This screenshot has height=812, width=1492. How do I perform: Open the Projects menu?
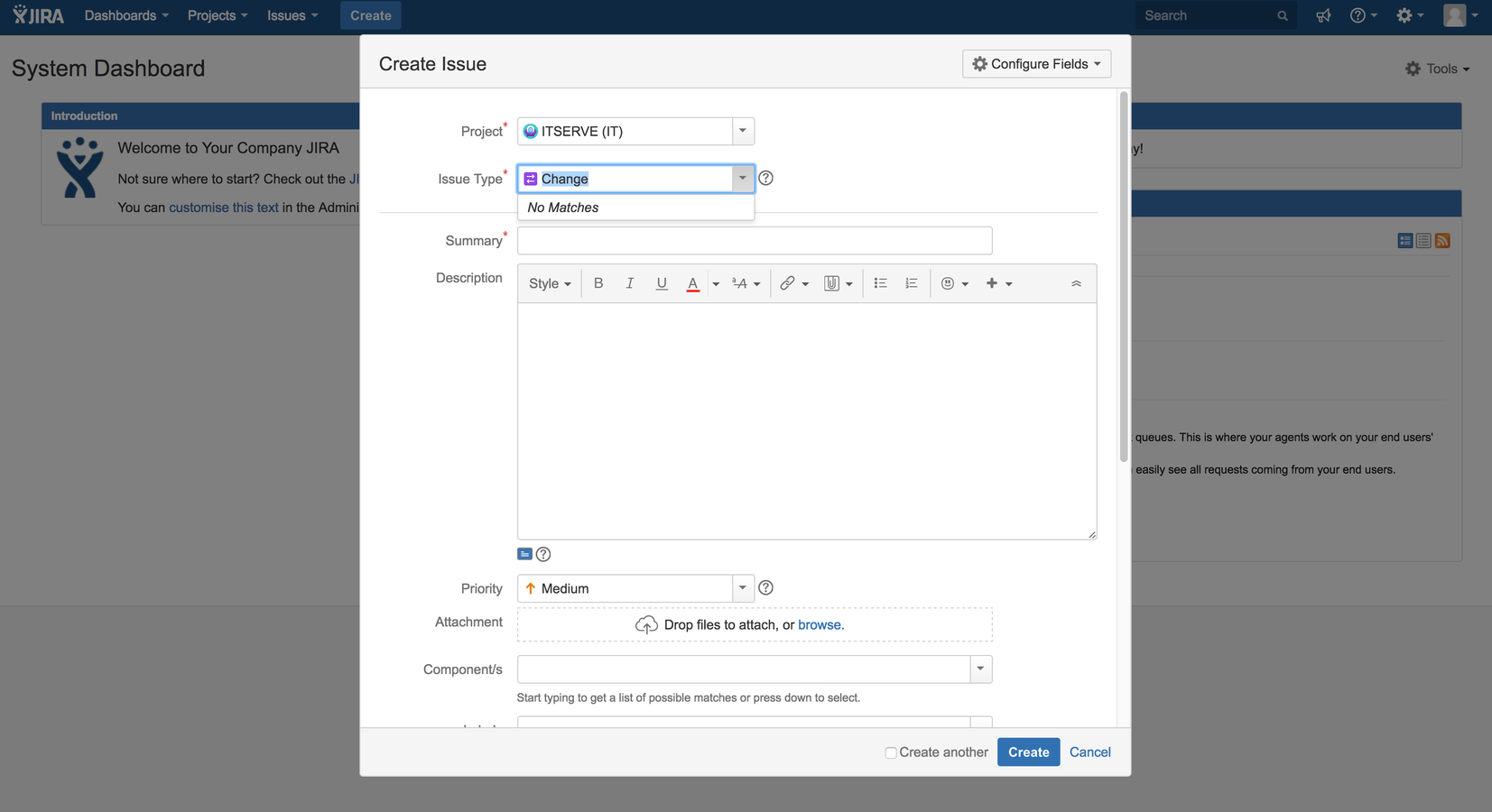click(218, 15)
